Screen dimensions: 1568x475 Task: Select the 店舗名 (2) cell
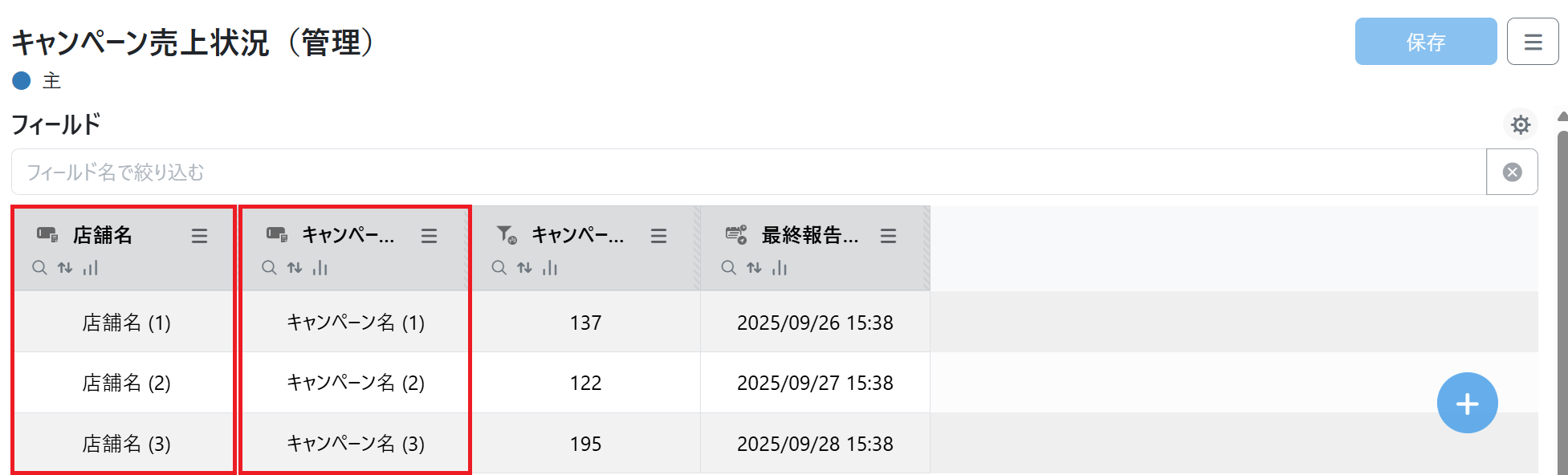[x=126, y=383]
